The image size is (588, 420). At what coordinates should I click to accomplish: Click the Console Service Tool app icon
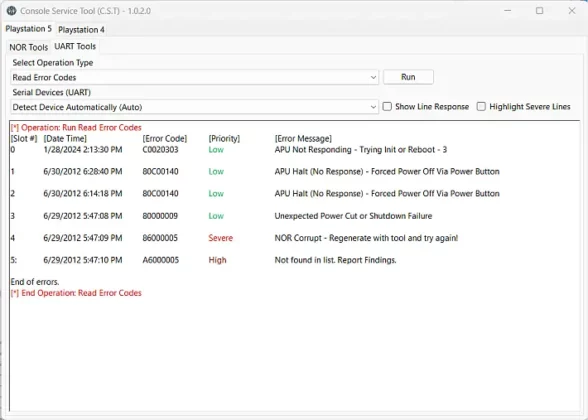point(11,10)
